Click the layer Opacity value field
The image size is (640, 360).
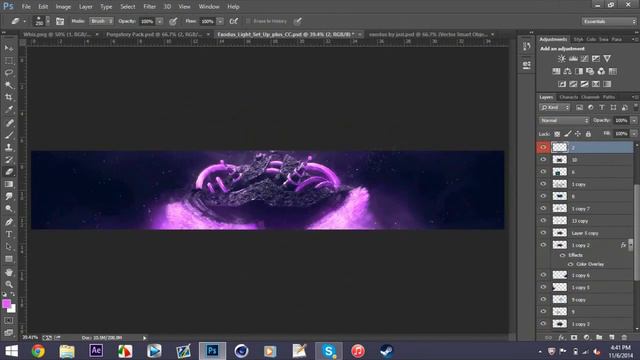(621, 120)
